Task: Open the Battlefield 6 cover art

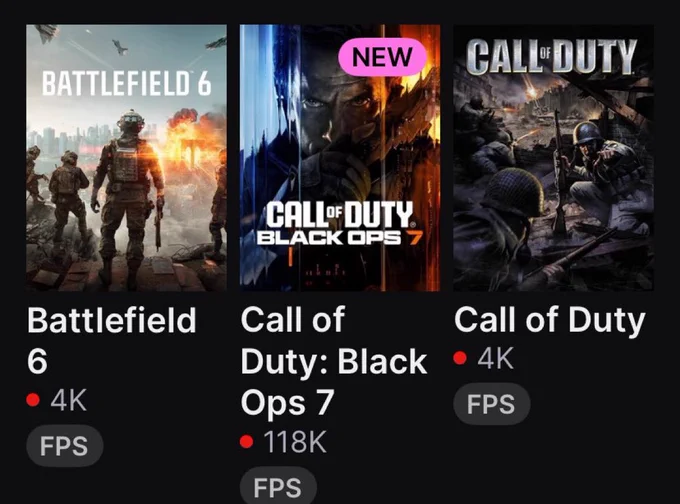Action: tap(126, 158)
